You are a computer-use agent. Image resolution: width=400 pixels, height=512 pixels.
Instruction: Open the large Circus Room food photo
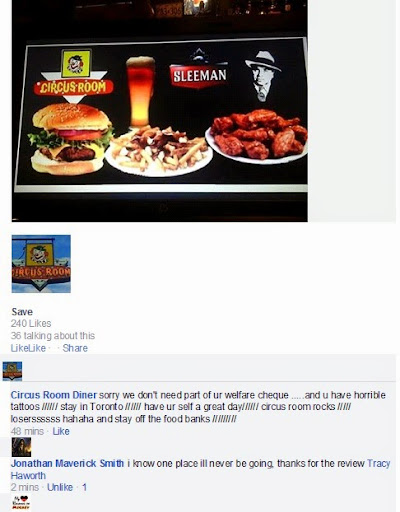160,111
